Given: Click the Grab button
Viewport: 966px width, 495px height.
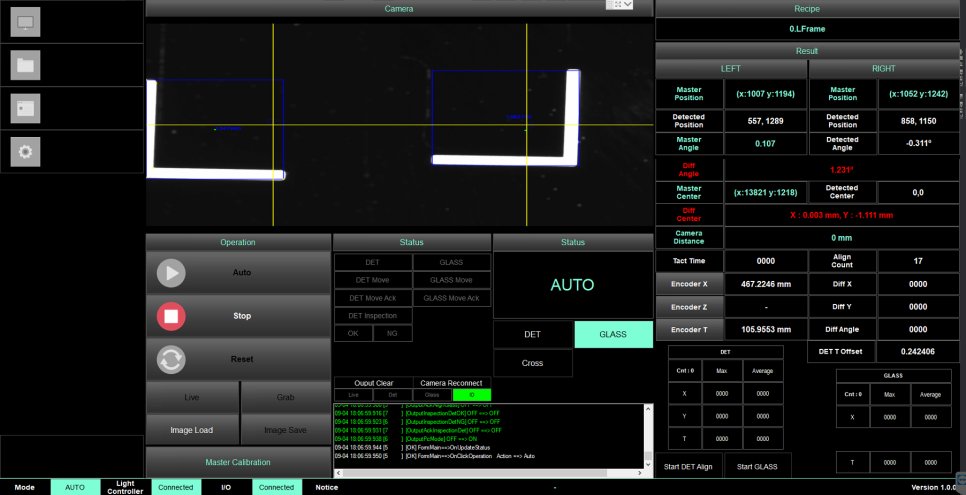Looking at the screenshot, I should pos(286,398).
